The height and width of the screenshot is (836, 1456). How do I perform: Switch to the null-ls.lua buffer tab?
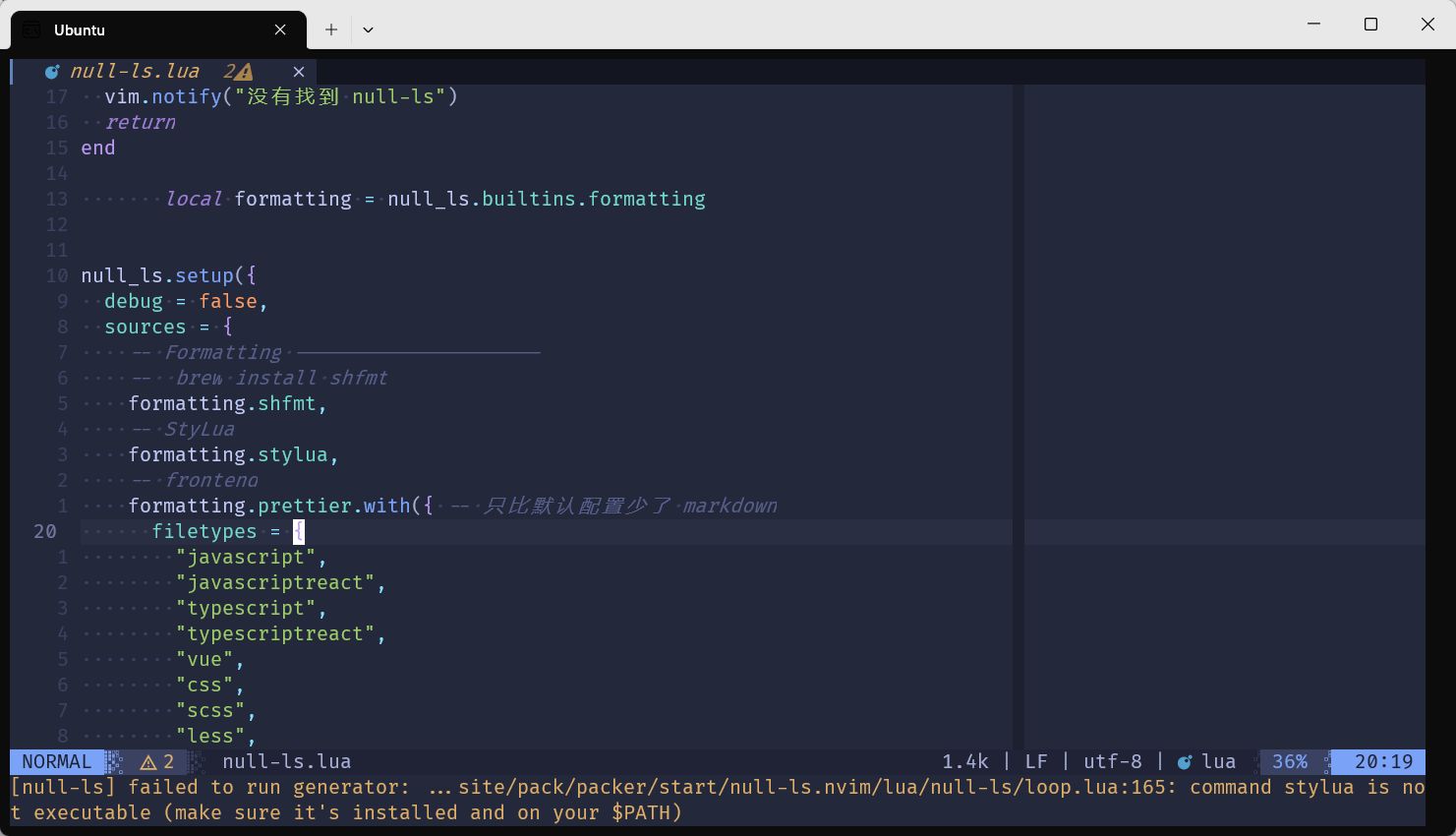tap(163, 72)
